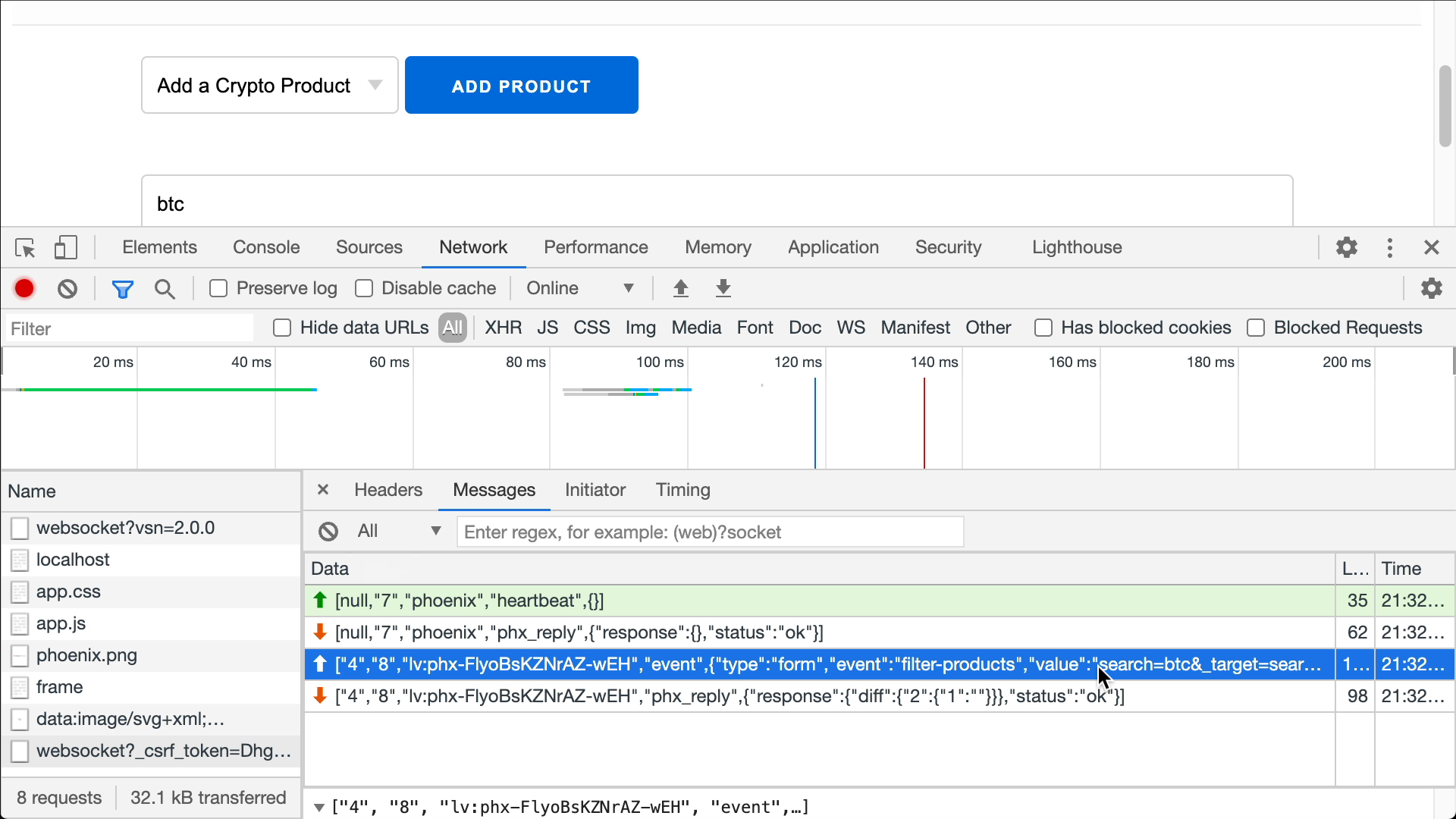Click the search magnifier icon in toolbar
Image resolution: width=1456 pixels, height=819 pixels.
point(164,288)
